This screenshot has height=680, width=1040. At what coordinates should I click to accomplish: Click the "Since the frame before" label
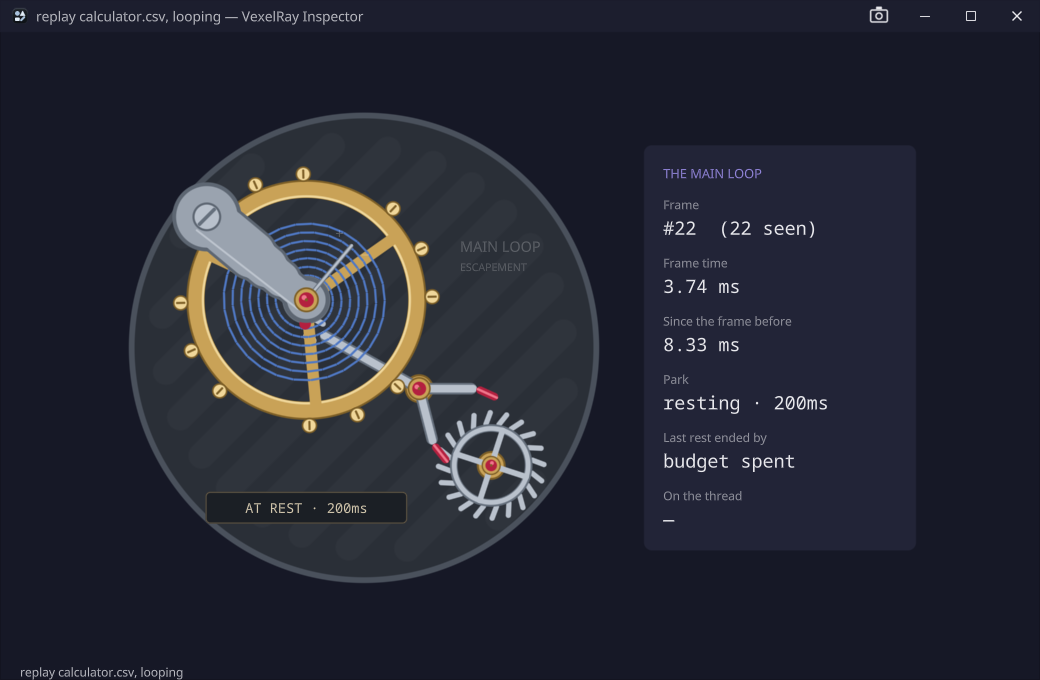point(727,322)
